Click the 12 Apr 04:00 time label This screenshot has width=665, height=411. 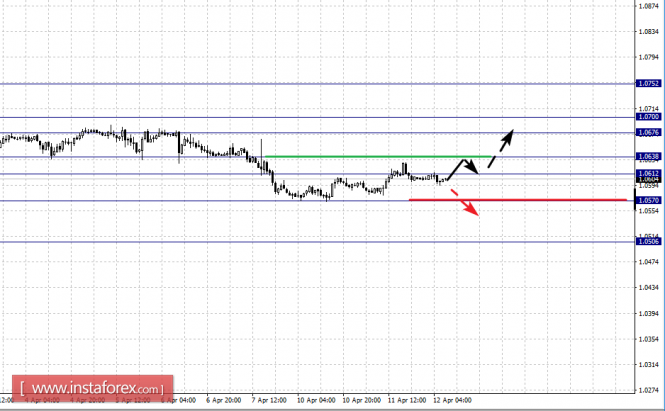tap(452, 400)
